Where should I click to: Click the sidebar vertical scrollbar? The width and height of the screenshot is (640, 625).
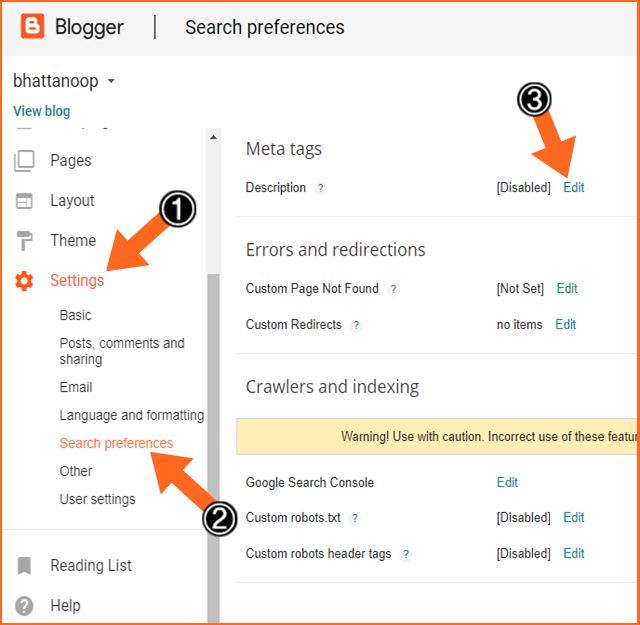[212, 400]
